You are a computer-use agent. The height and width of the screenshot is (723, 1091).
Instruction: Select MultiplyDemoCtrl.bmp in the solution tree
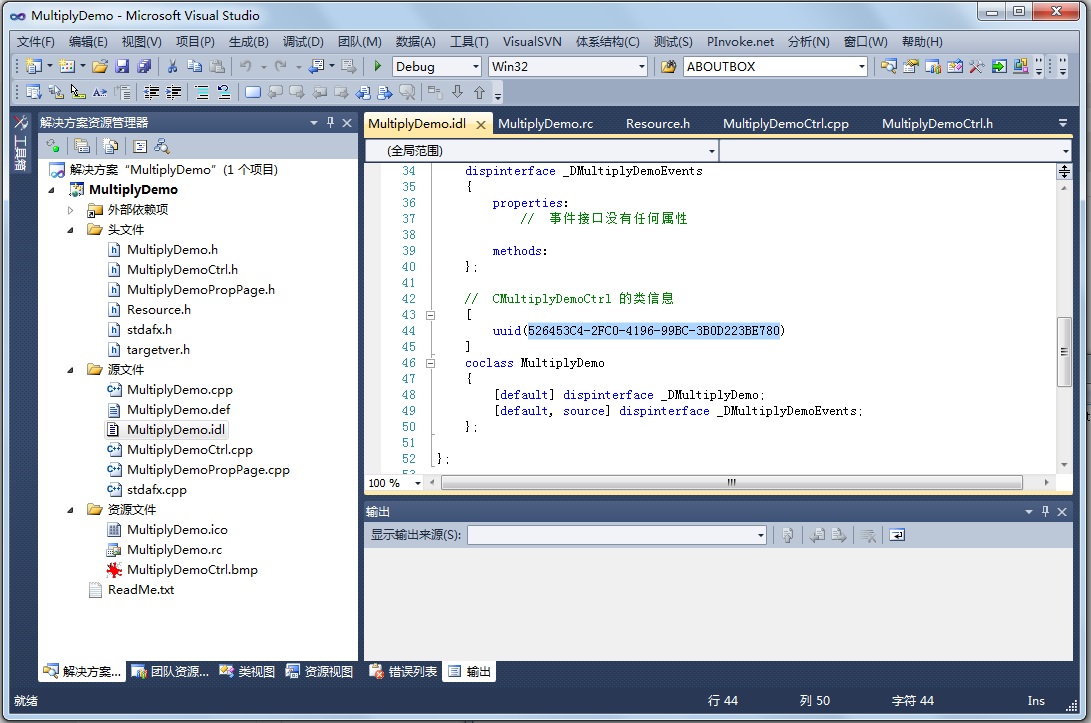pyautogui.click(x=192, y=570)
